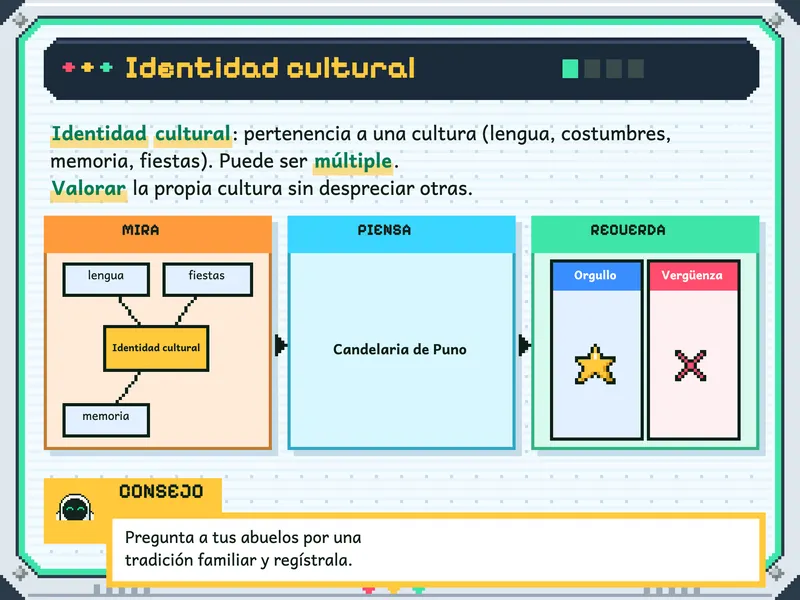Select the Vergüenza column header
The image size is (800, 600).
(x=693, y=276)
